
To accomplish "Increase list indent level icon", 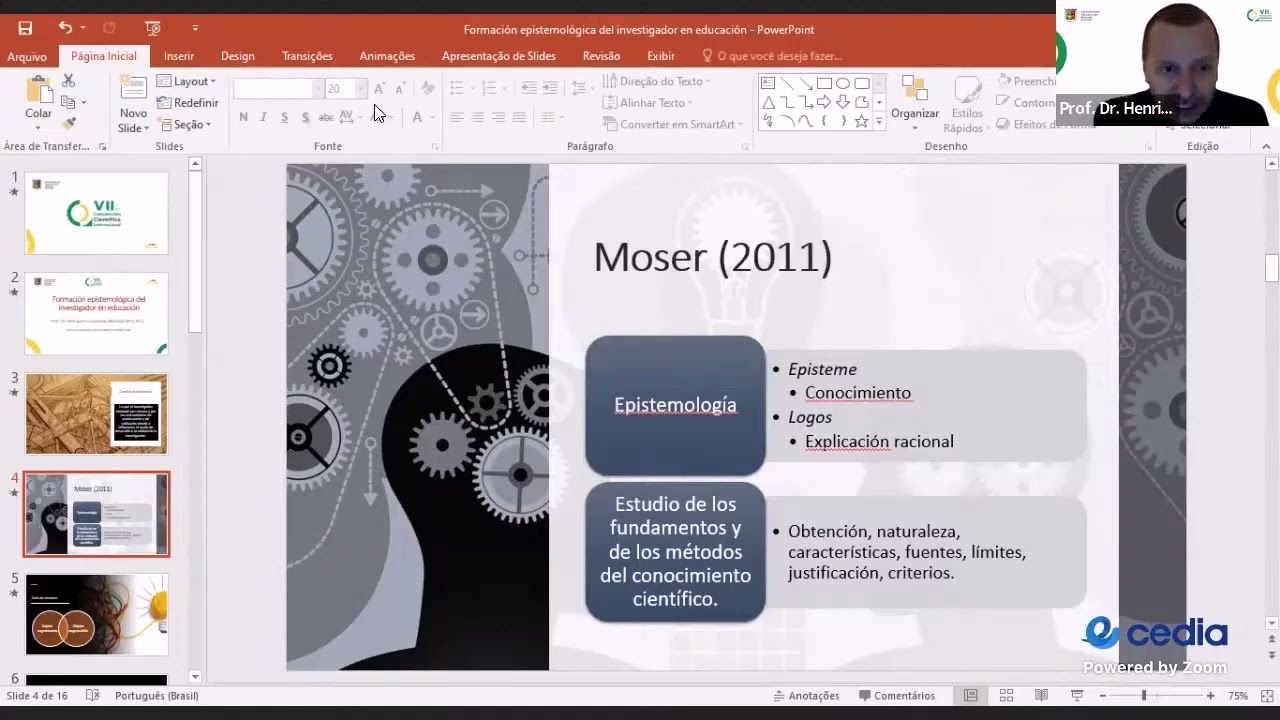I will point(550,88).
